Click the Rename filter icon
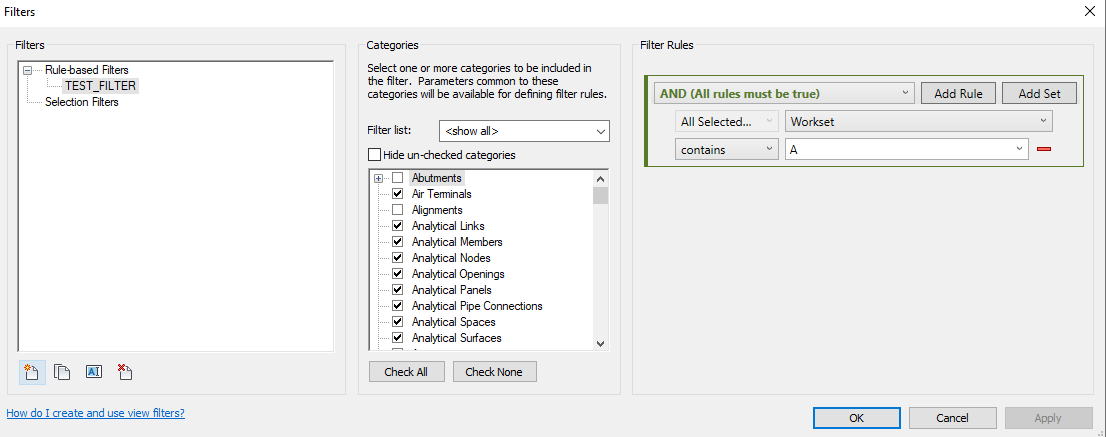 click(94, 372)
